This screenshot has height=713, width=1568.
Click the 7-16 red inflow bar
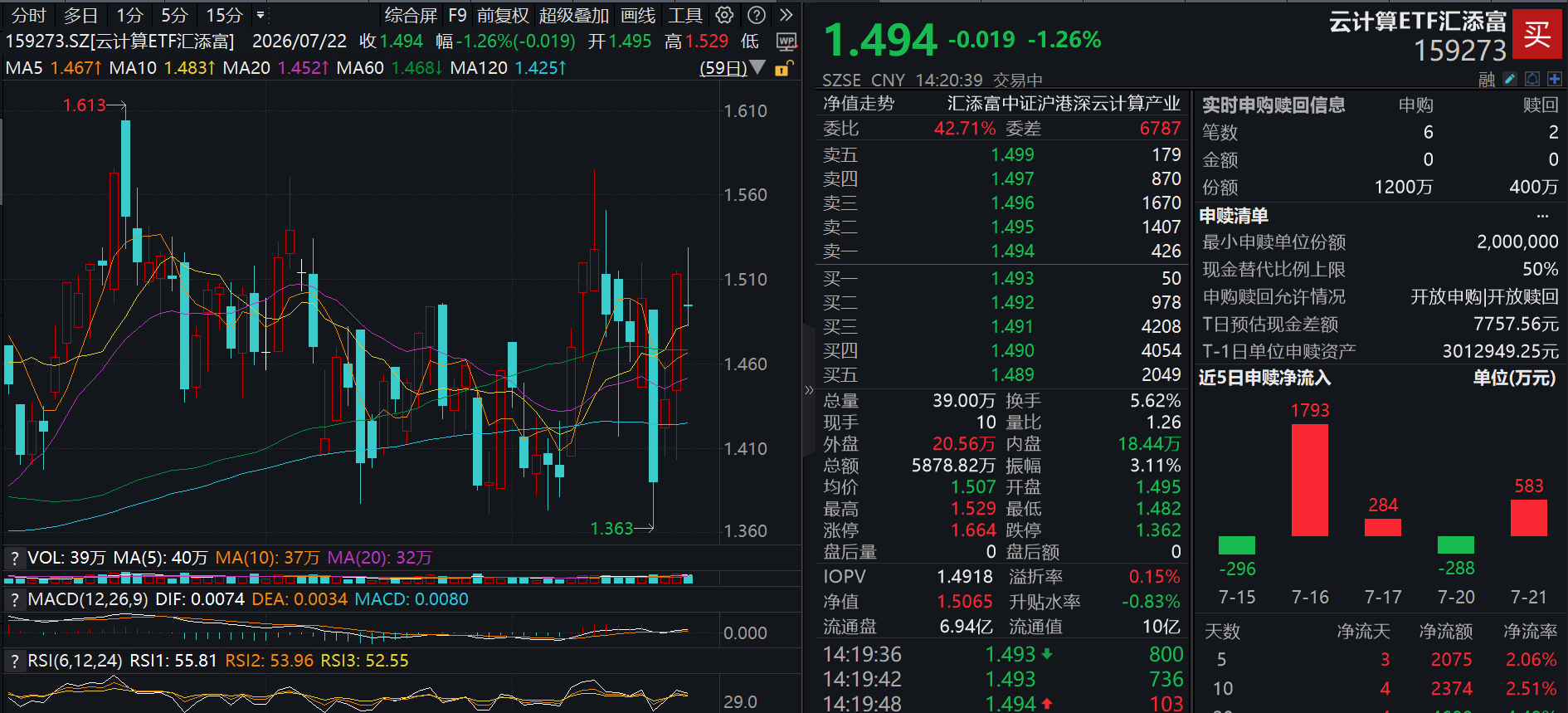[x=1310, y=480]
